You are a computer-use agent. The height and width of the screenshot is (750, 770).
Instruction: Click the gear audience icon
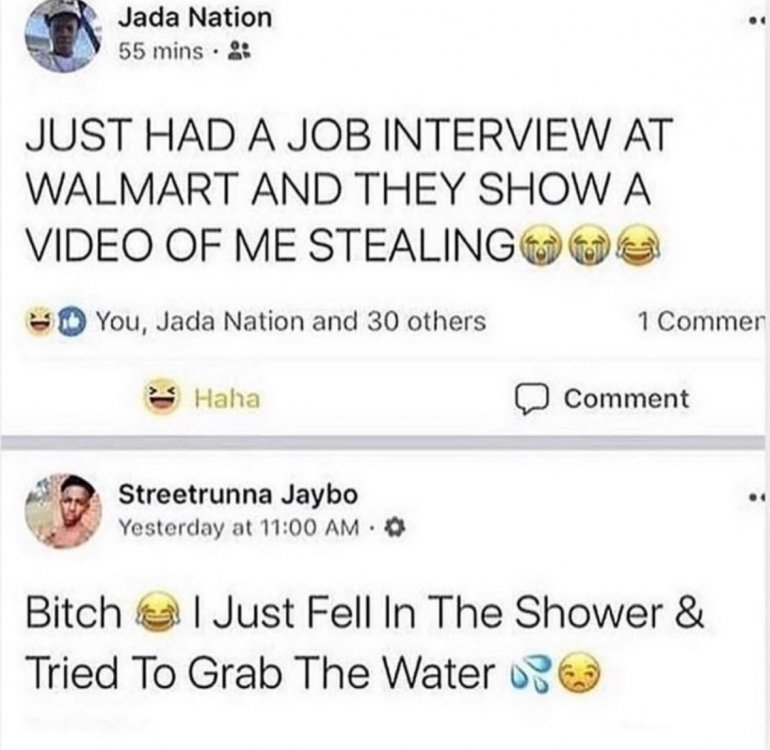395,528
